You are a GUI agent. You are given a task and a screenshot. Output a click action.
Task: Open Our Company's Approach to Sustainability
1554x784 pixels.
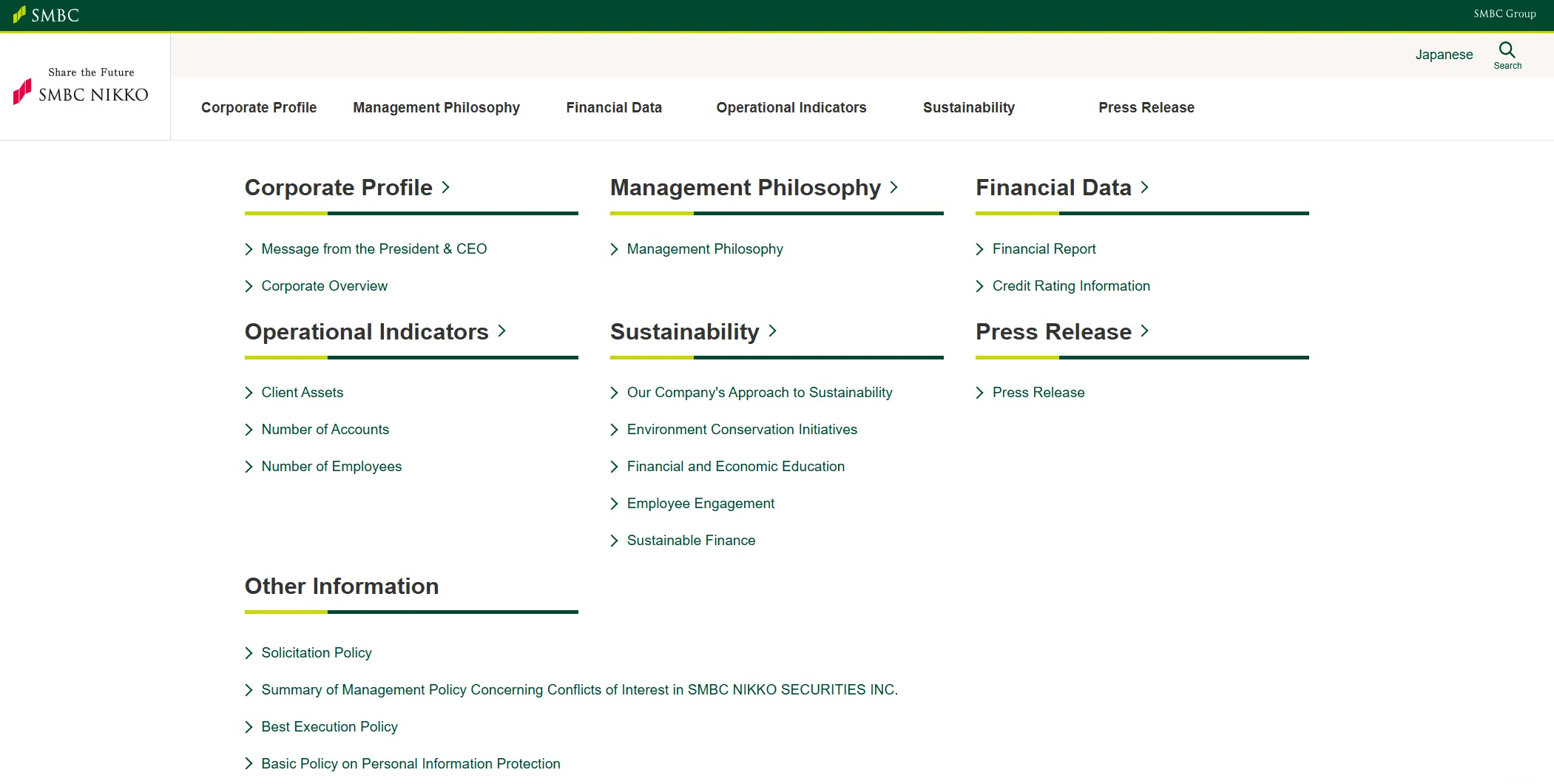(760, 393)
